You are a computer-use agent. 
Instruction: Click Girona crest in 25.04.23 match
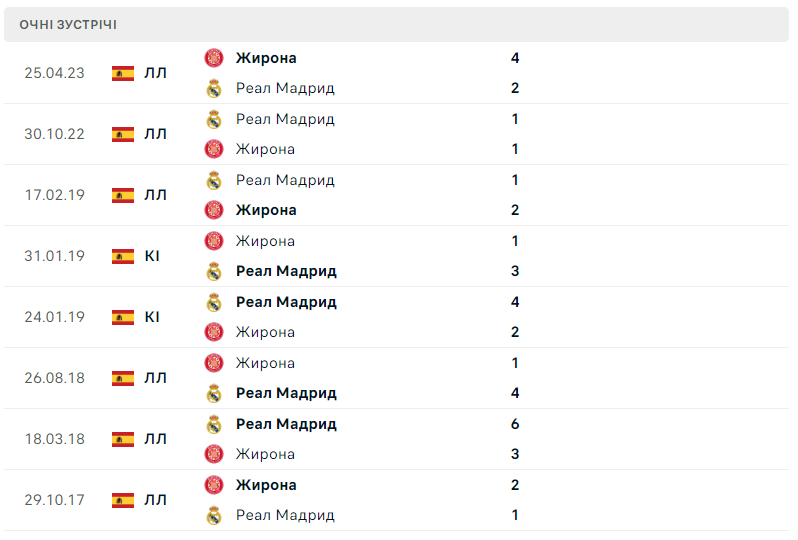point(213,58)
